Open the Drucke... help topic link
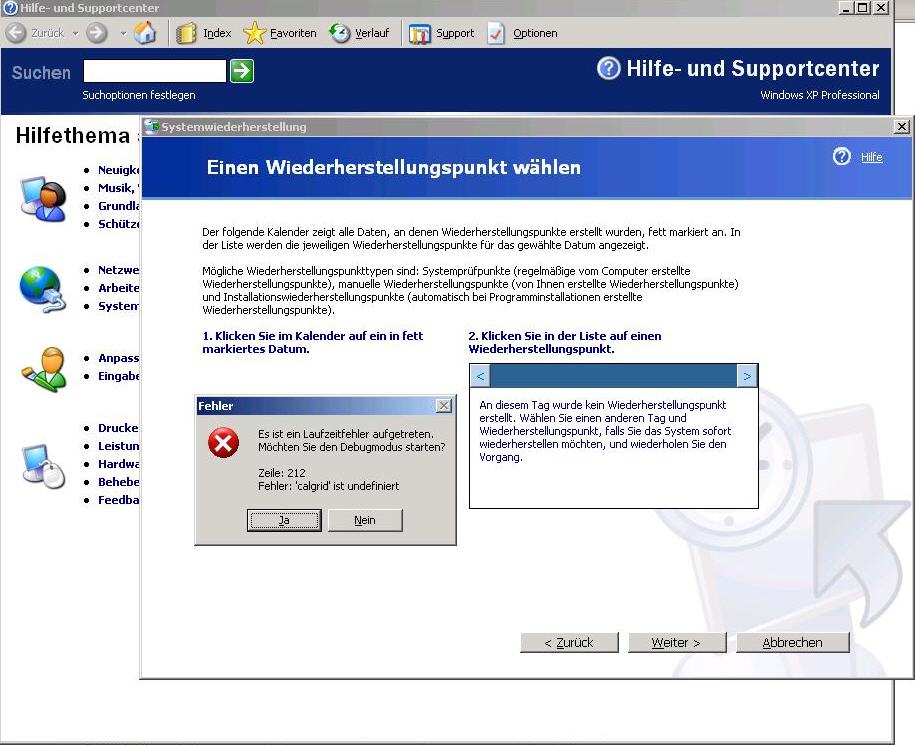 coord(118,428)
